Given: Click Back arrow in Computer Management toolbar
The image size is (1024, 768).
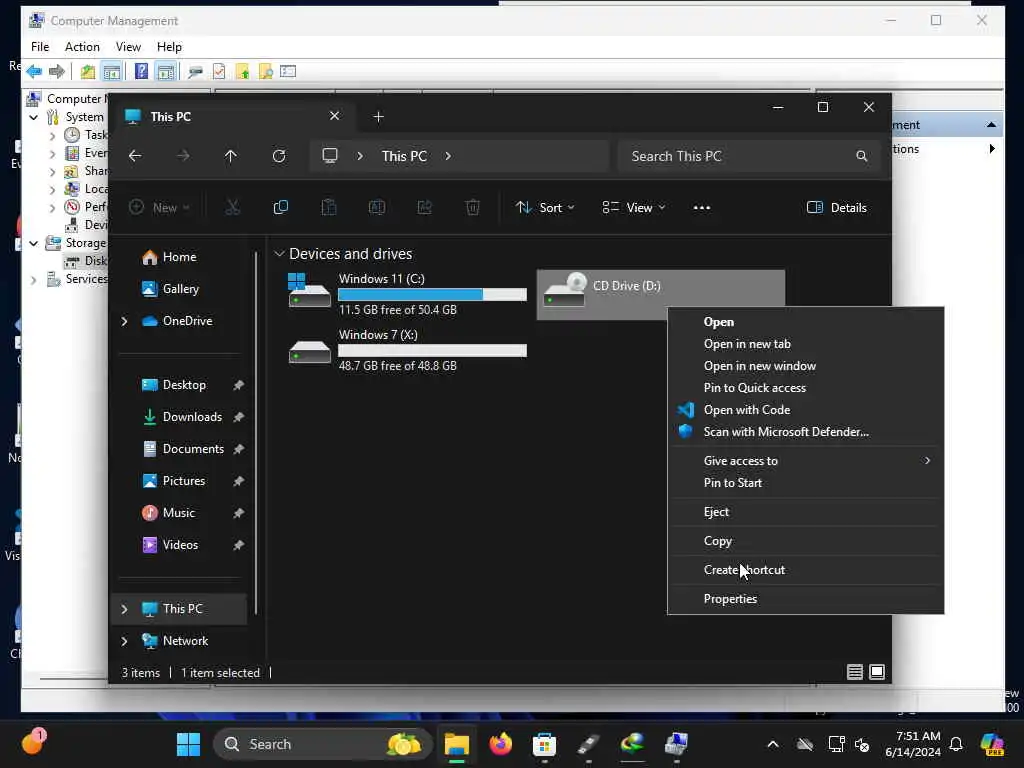Looking at the screenshot, I should (34, 71).
